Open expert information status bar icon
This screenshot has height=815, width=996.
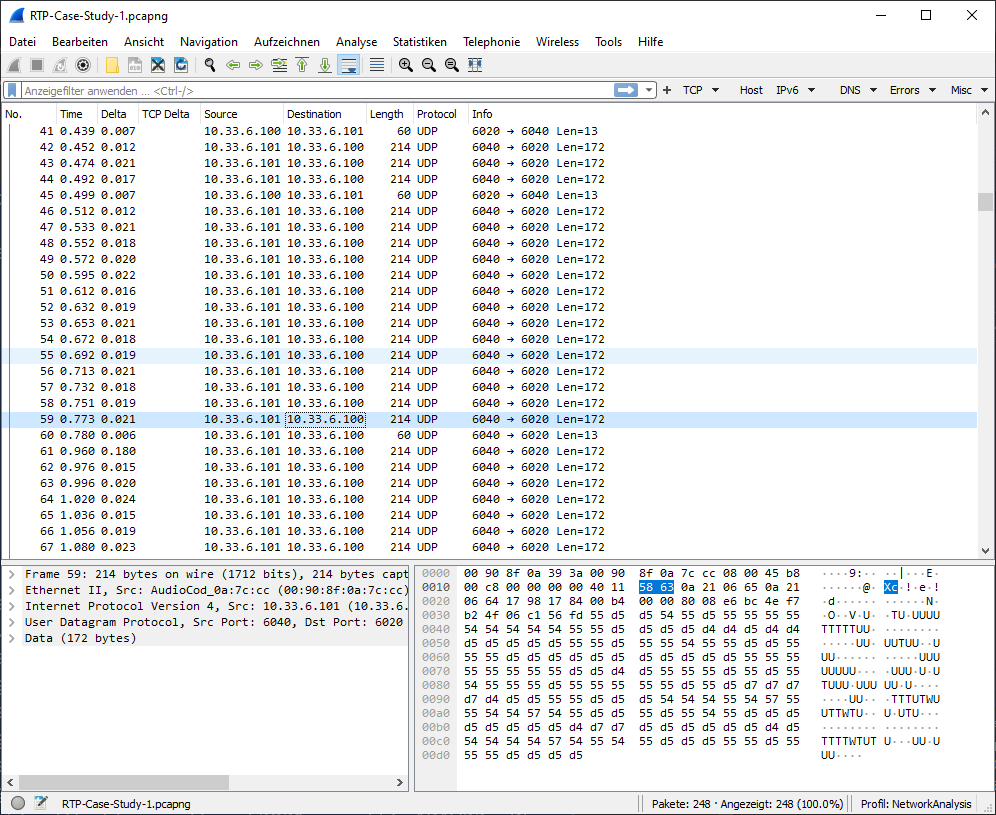[18, 803]
